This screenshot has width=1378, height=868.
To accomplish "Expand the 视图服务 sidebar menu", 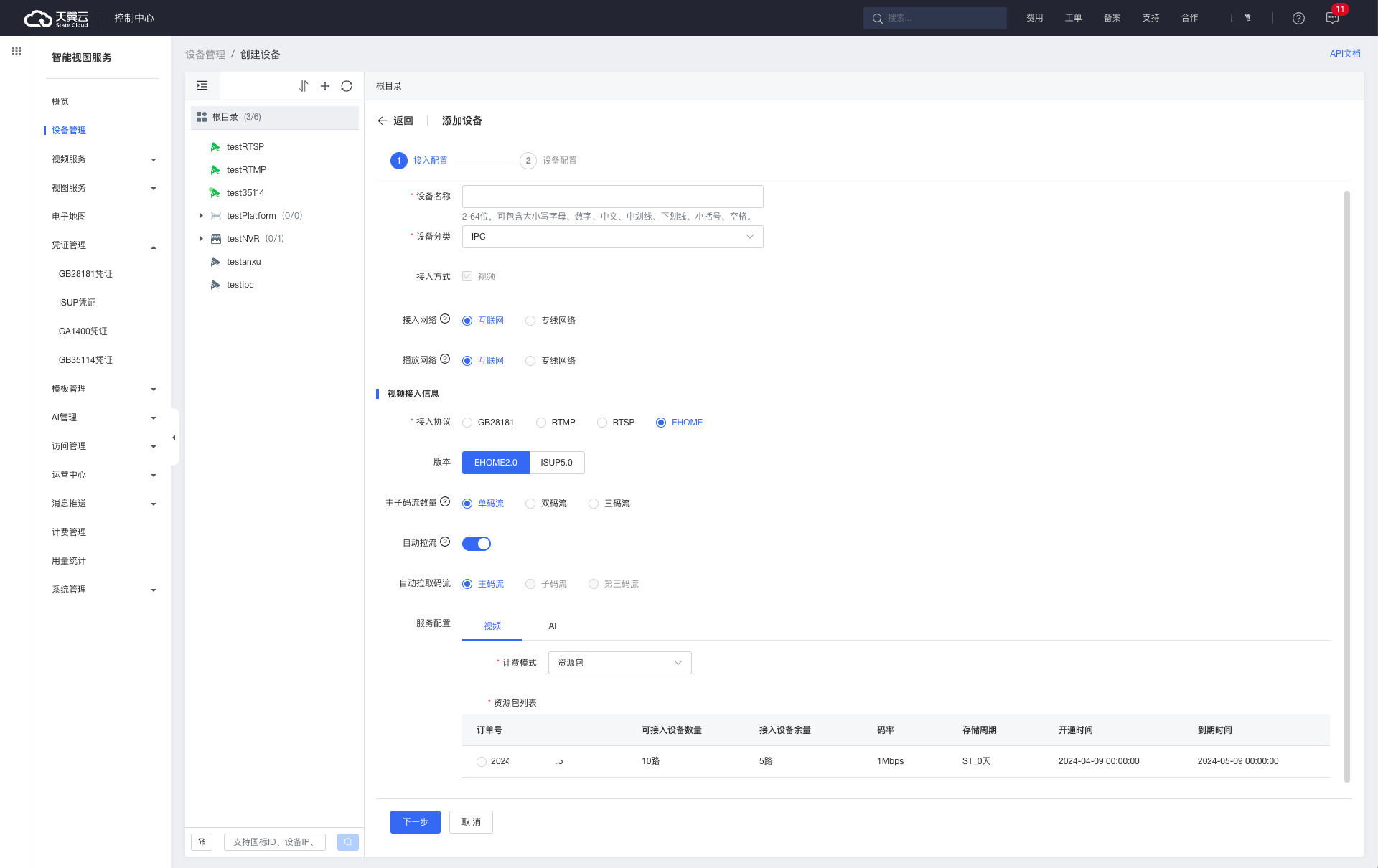I will 103,188.
